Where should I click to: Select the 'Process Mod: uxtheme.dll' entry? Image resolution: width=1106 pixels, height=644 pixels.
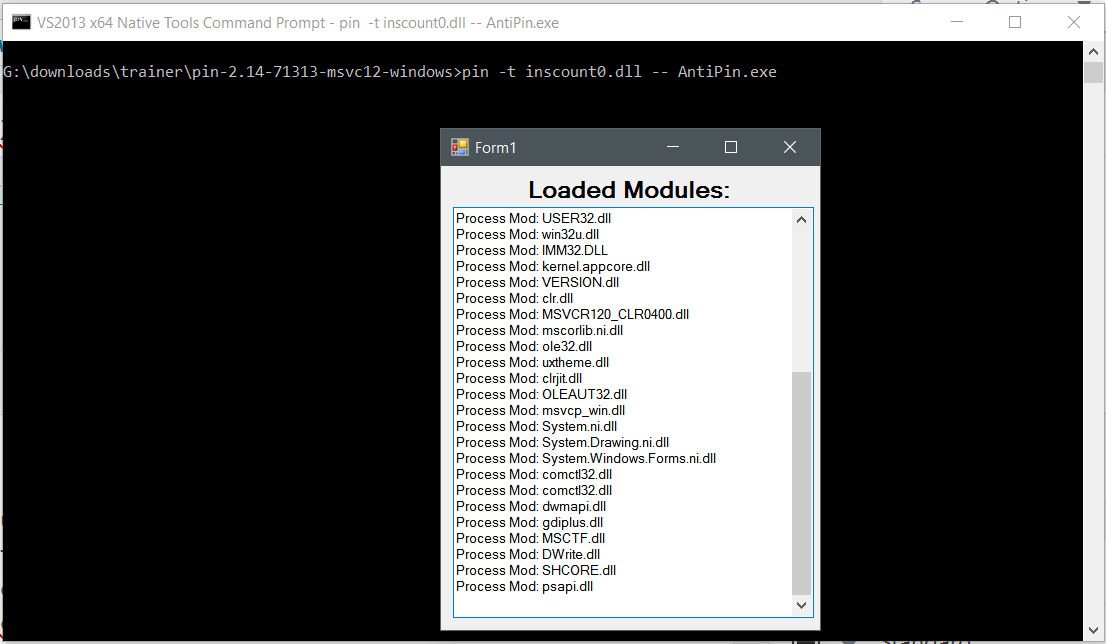click(533, 363)
